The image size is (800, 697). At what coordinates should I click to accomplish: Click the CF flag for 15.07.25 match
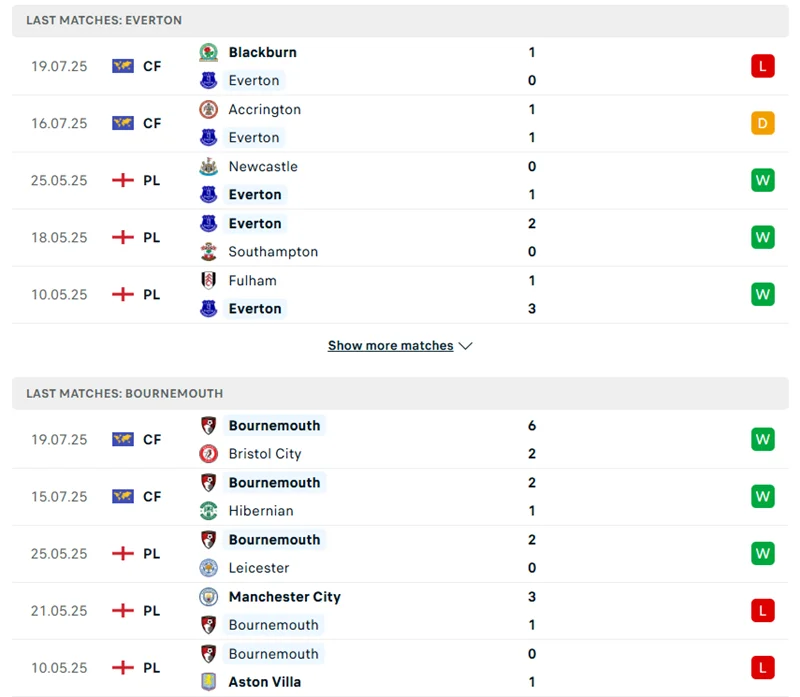point(123,496)
